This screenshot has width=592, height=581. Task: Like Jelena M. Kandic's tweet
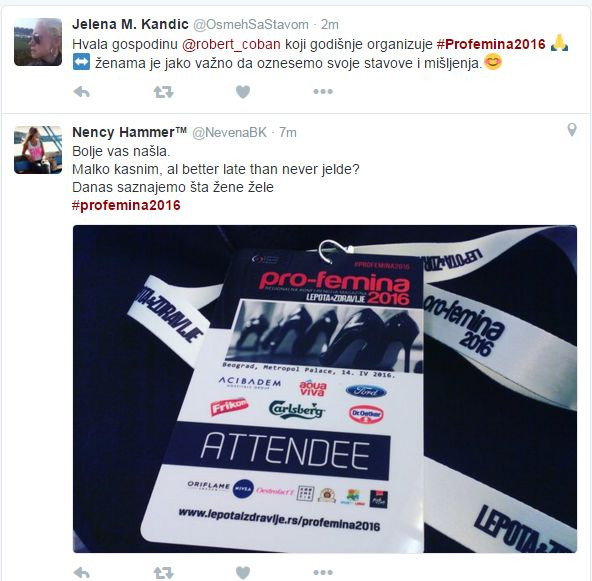243,92
